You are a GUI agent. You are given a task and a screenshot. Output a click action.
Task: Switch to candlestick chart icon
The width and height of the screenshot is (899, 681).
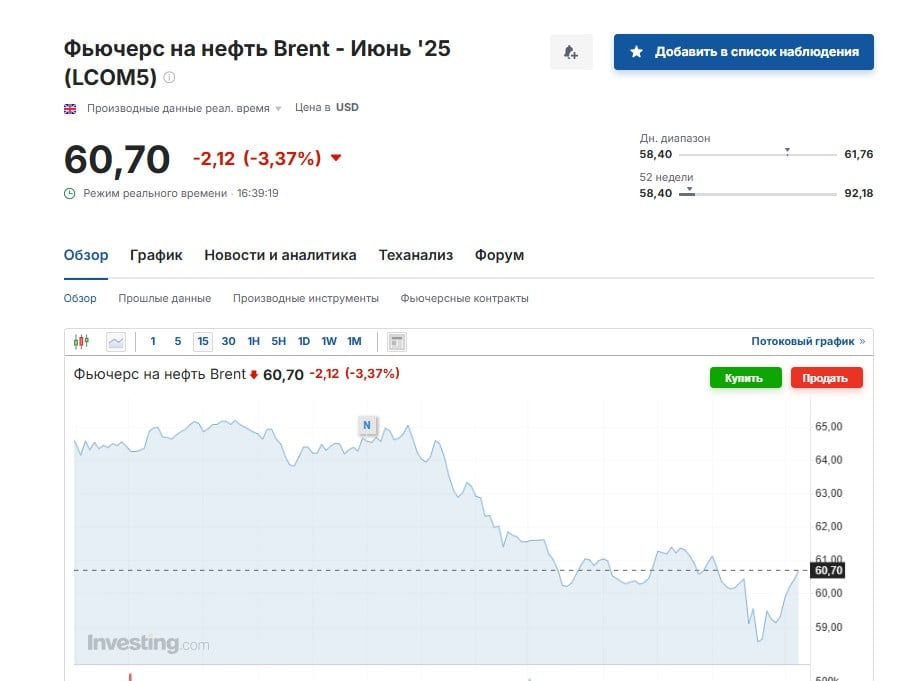(x=81, y=342)
